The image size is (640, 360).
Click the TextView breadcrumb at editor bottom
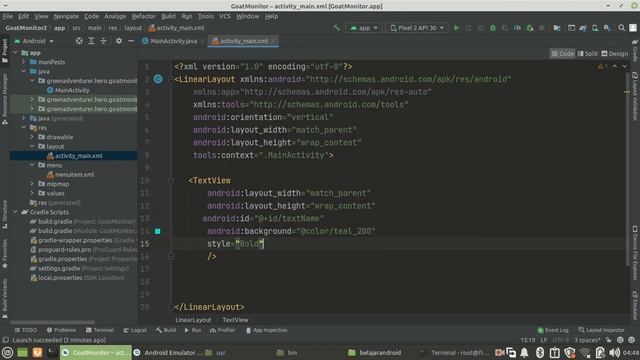[235, 320]
